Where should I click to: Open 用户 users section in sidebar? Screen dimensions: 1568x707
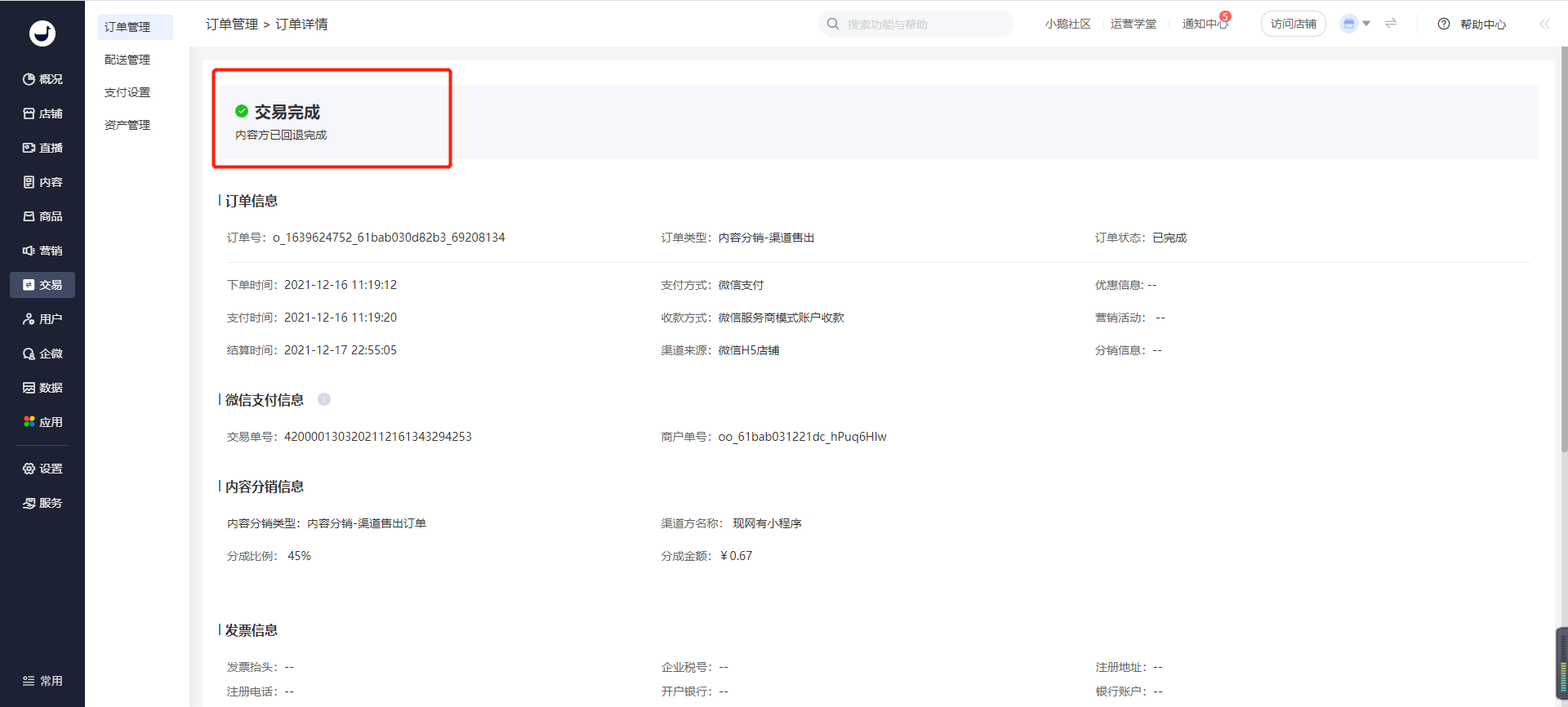[42, 319]
